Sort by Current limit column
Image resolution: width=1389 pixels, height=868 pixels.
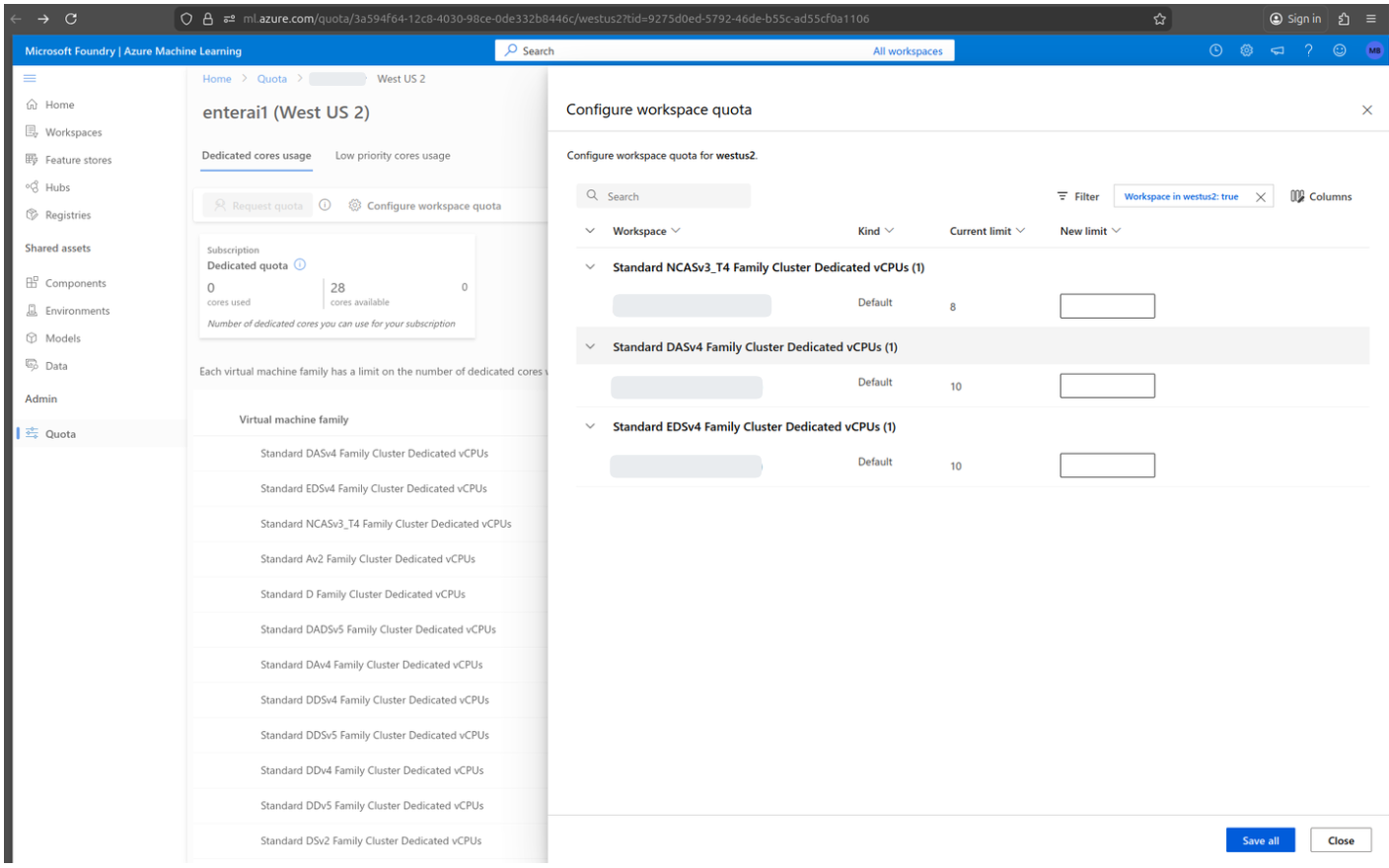(x=987, y=231)
